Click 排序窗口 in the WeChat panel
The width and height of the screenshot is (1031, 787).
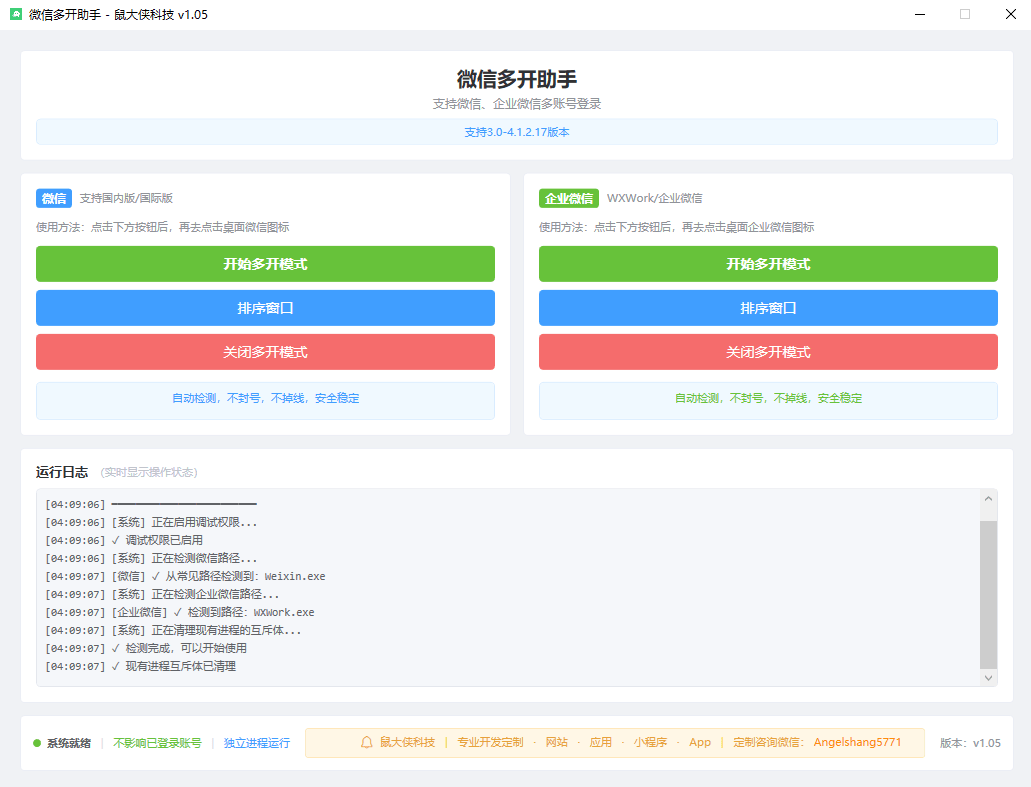265,307
